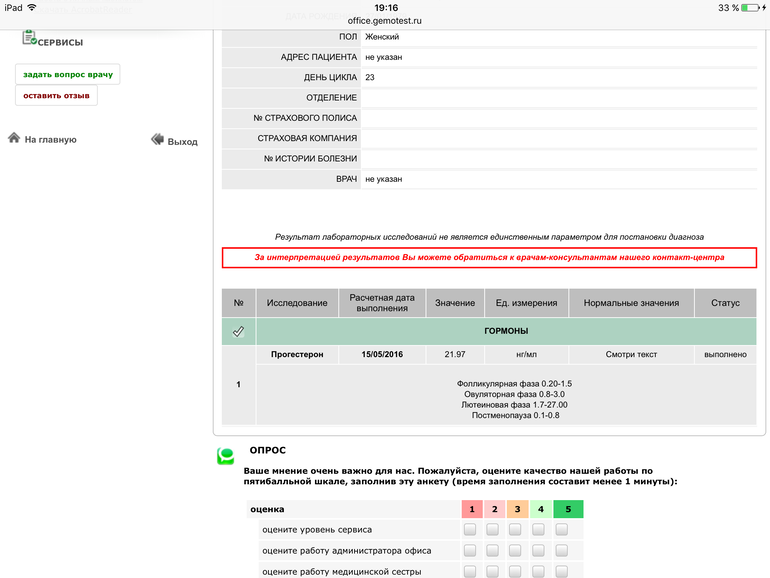
Task: Tap the office.gemotest.ru address bar
Action: tap(385, 19)
